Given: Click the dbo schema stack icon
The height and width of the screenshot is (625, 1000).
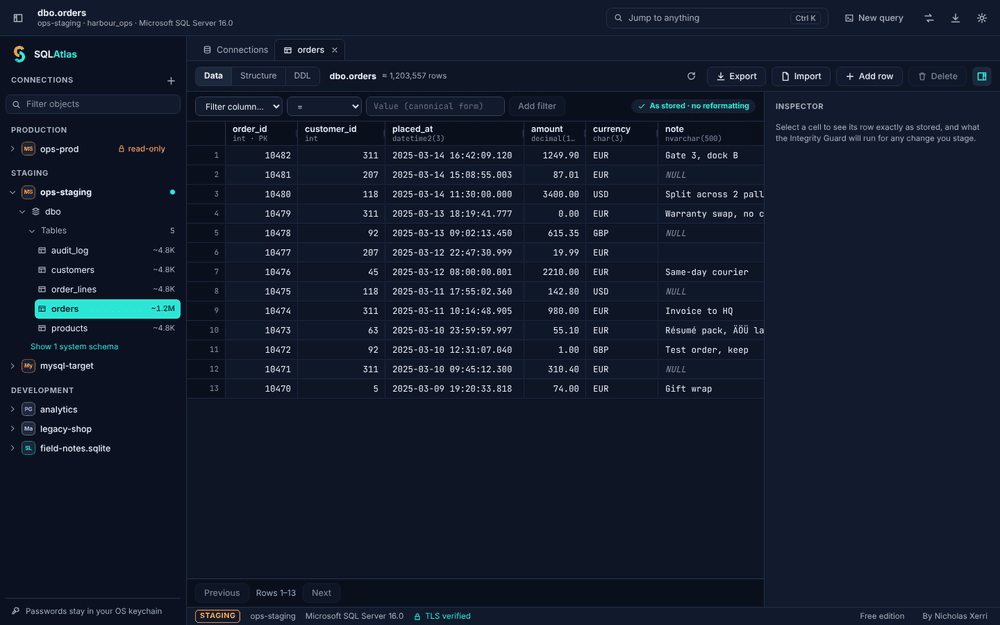Looking at the screenshot, I should (36, 211).
